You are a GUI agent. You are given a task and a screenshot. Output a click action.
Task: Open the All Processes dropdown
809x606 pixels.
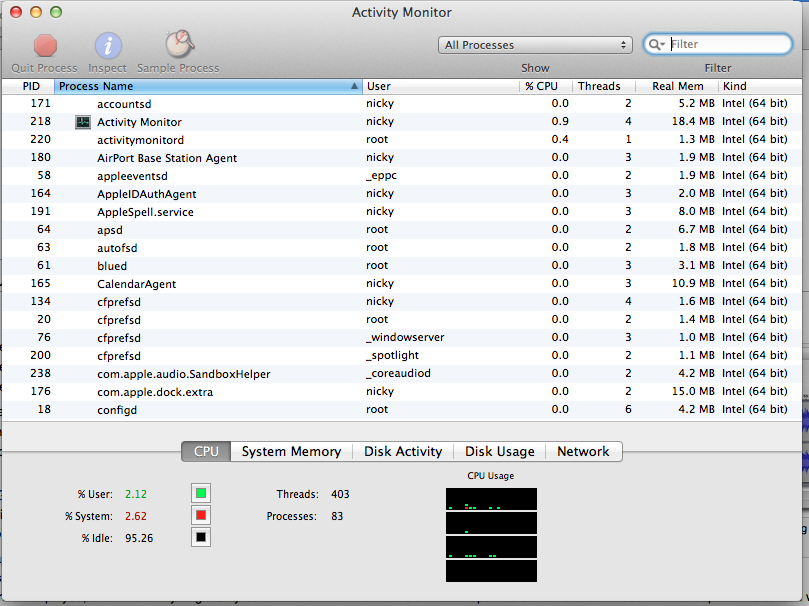coord(536,45)
